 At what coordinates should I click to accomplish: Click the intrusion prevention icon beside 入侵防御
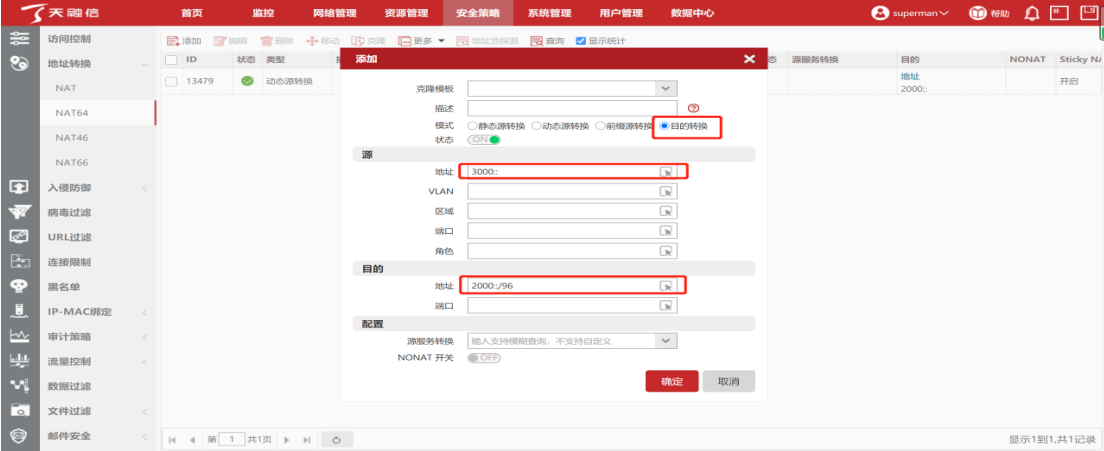pyautogui.click(x=19, y=187)
